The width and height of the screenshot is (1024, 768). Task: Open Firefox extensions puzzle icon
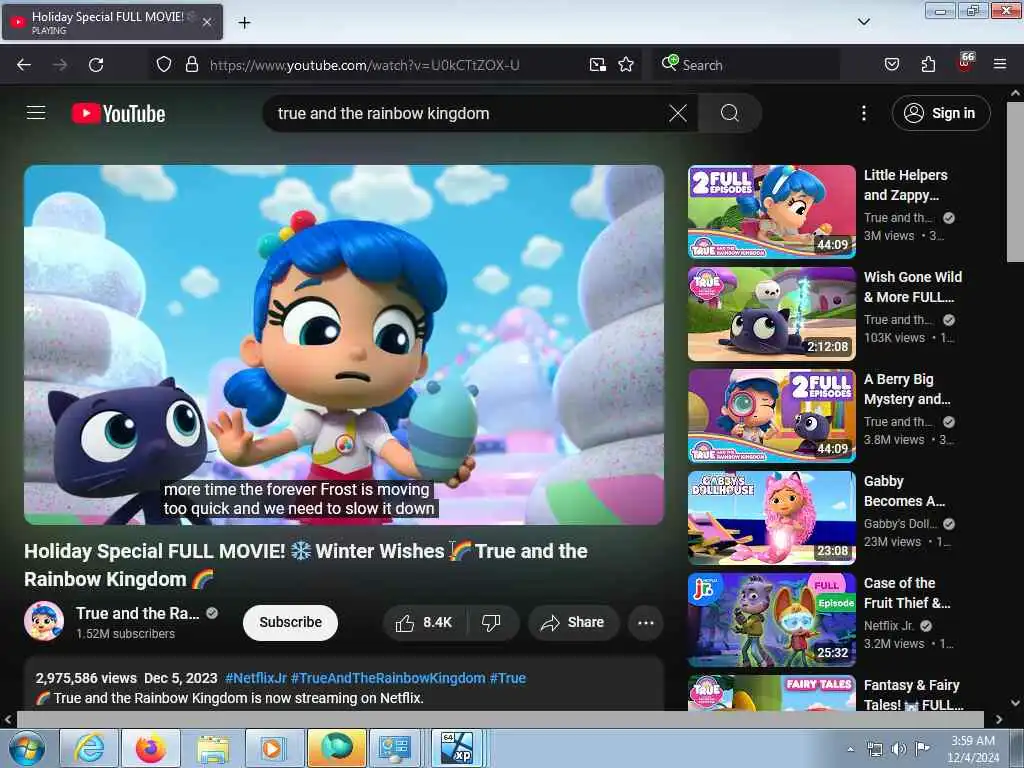coord(928,64)
